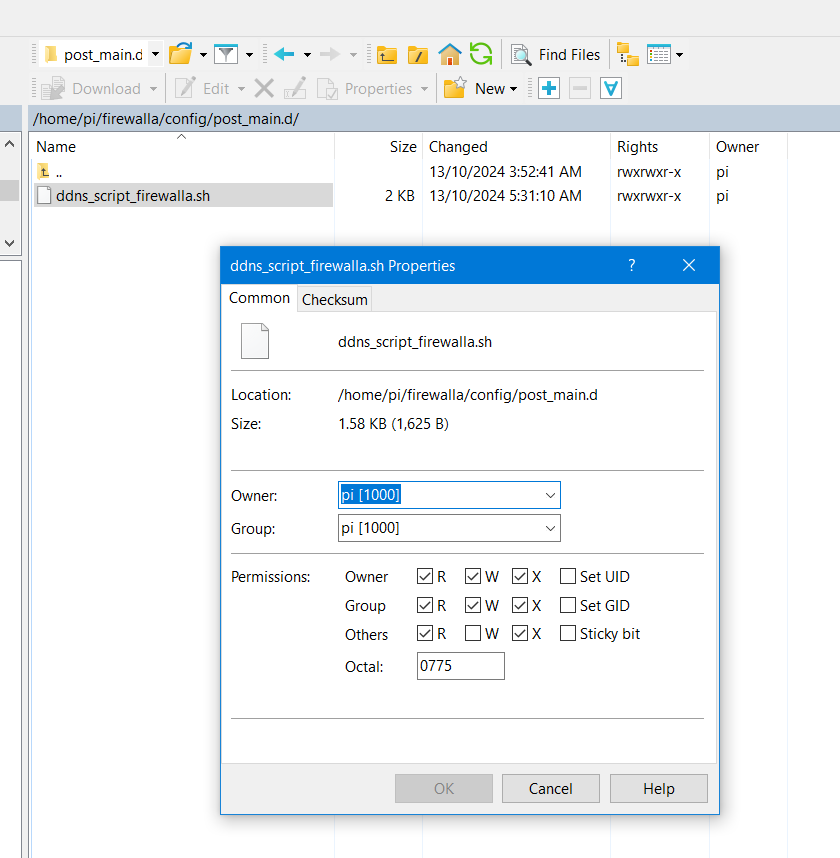Enable the Others W permission checkbox

(473, 634)
